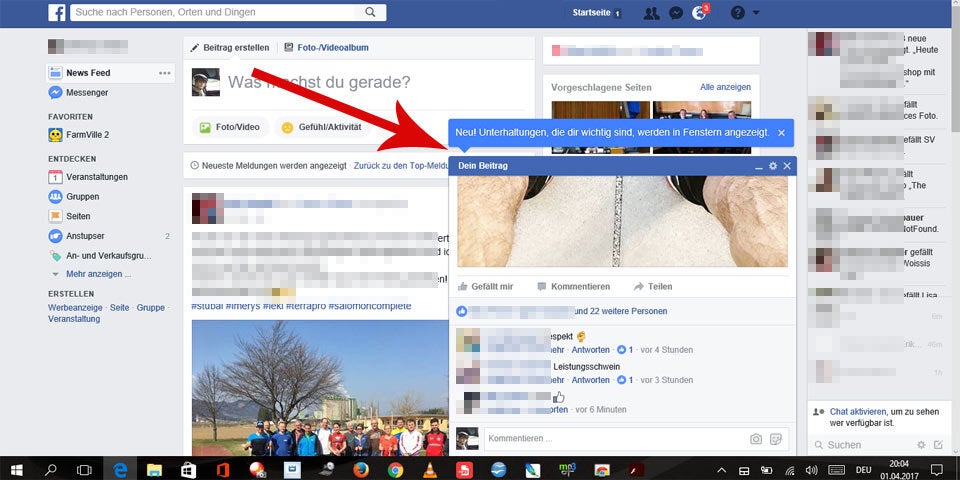Open Messenger in the left sidebar
The height and width of the screenshot is (480, 960).
(x=87, y=92)
